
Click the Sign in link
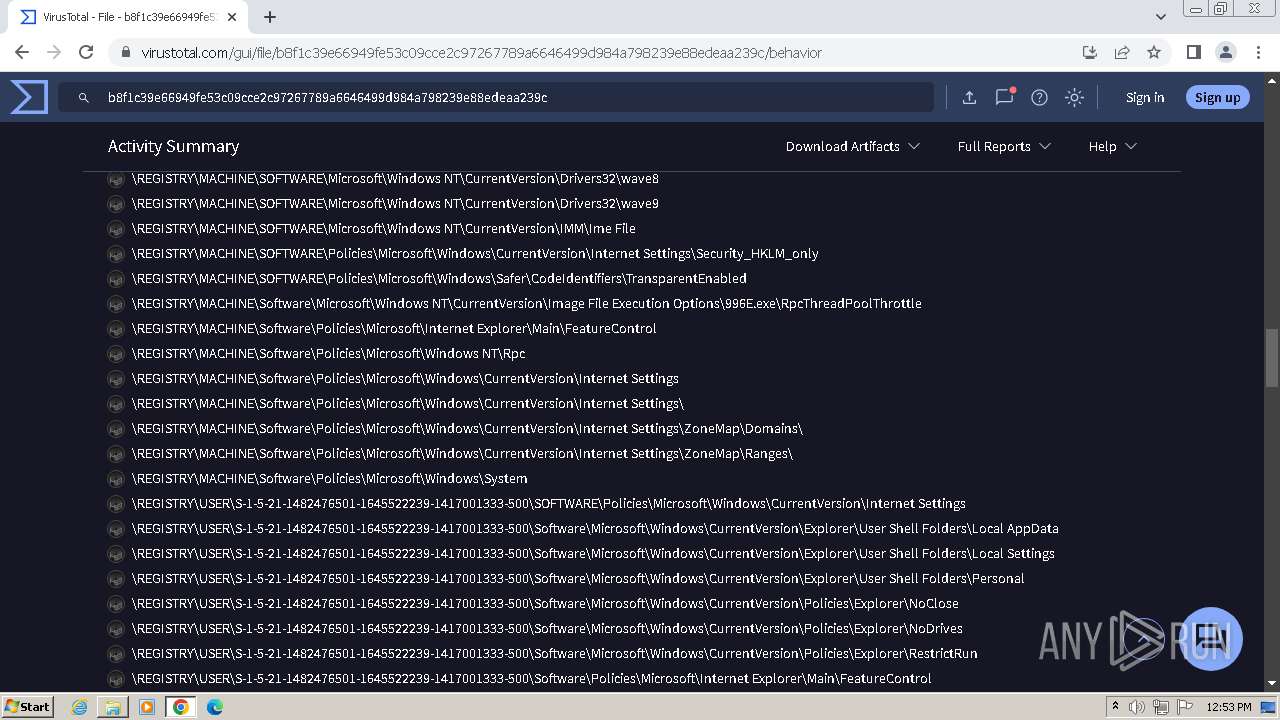point(1145,97)
